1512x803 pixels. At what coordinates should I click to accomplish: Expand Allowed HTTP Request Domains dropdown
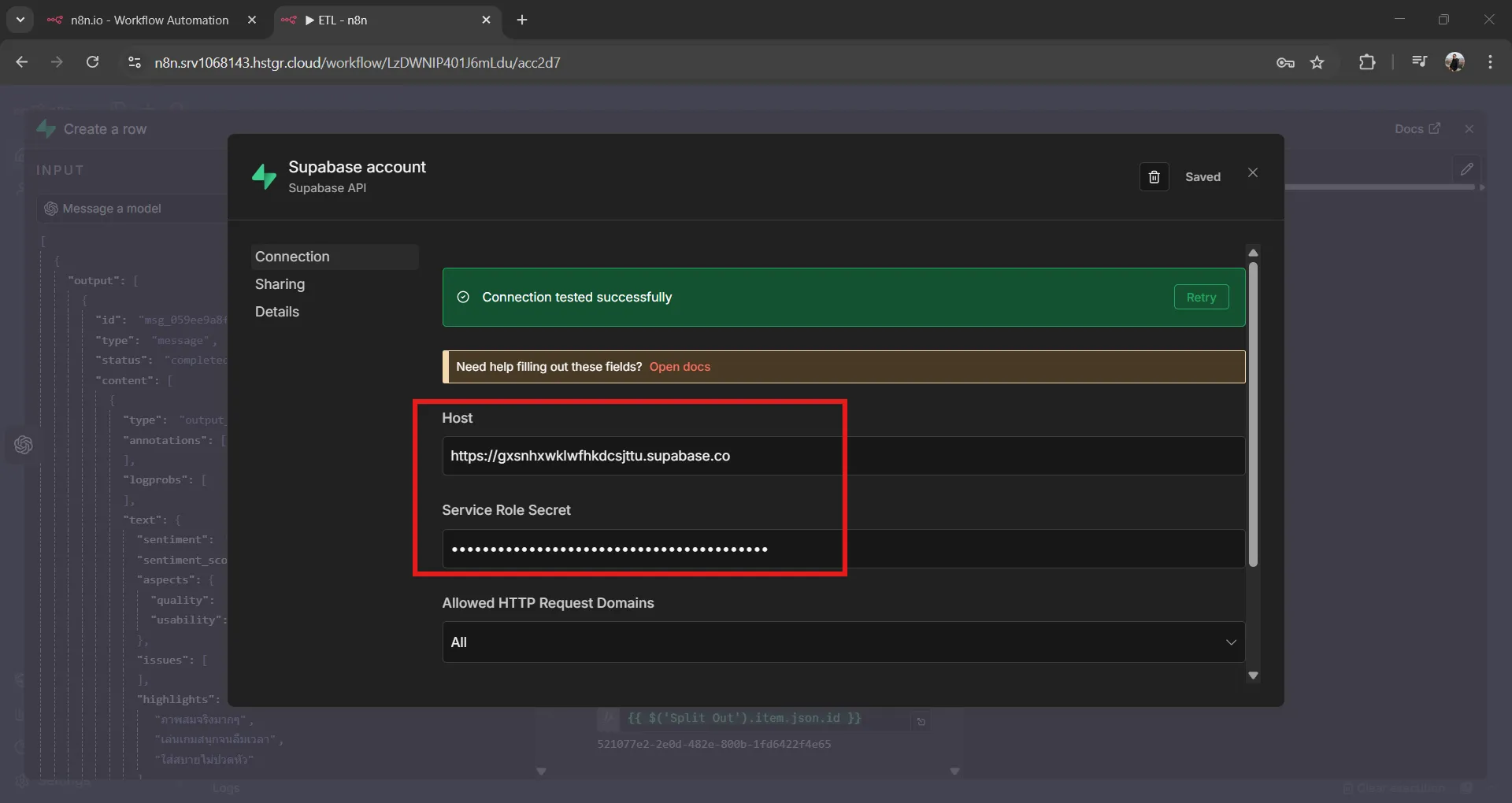[x=843, y=642]
